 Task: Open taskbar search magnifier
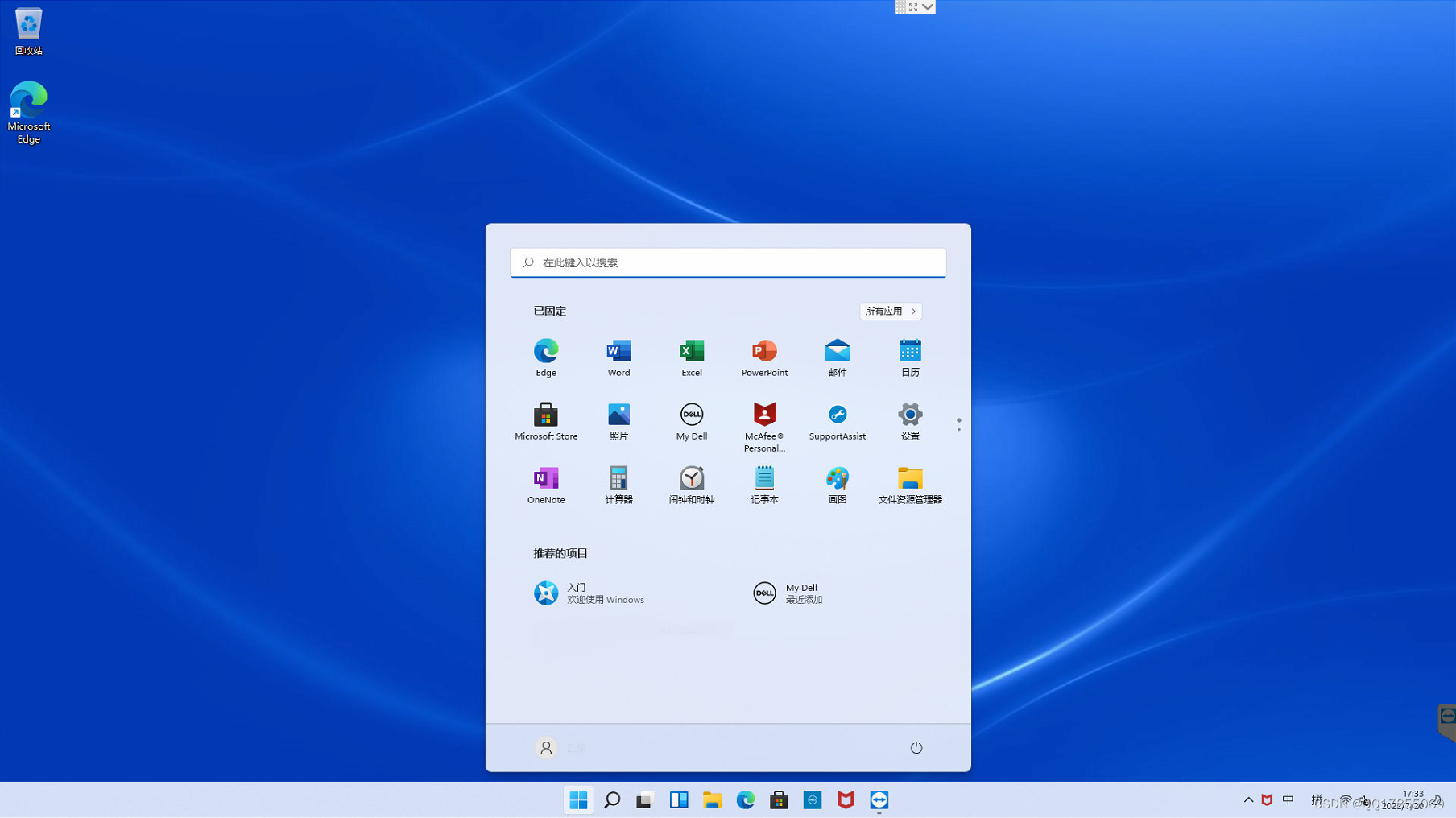pos(612,799)
